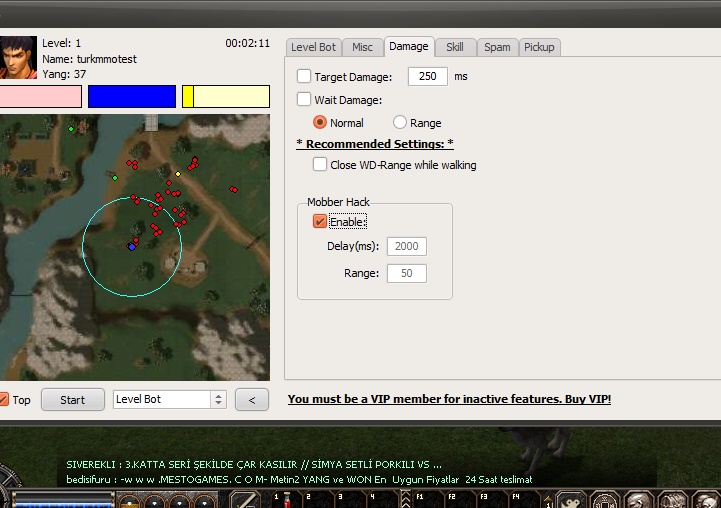Click the character portrait avatar
This screenshot has width=721, height=508.
coord(18,58)
